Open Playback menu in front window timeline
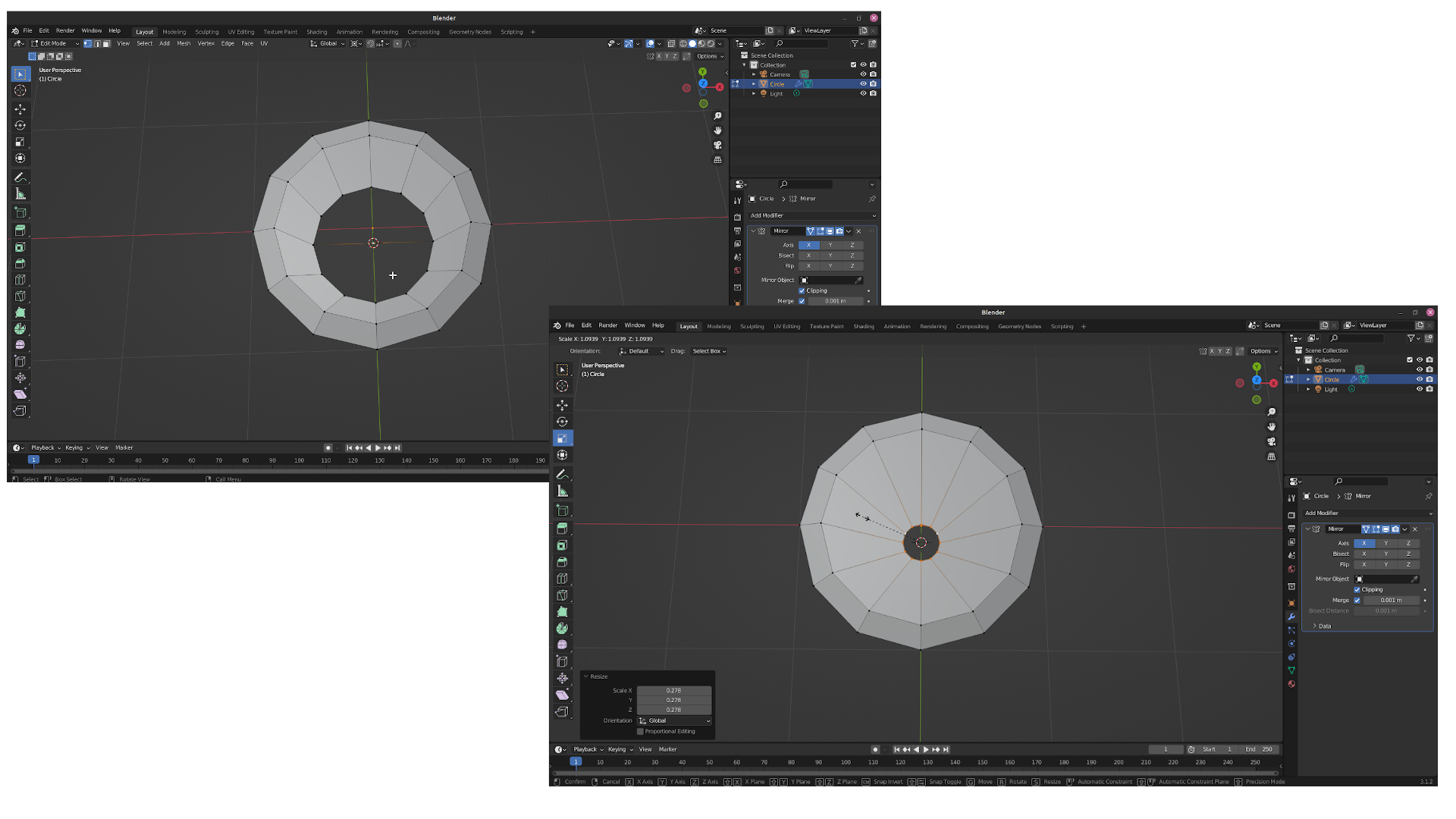The height and width of the screenshot is (819, 1456). coord(587,749)
